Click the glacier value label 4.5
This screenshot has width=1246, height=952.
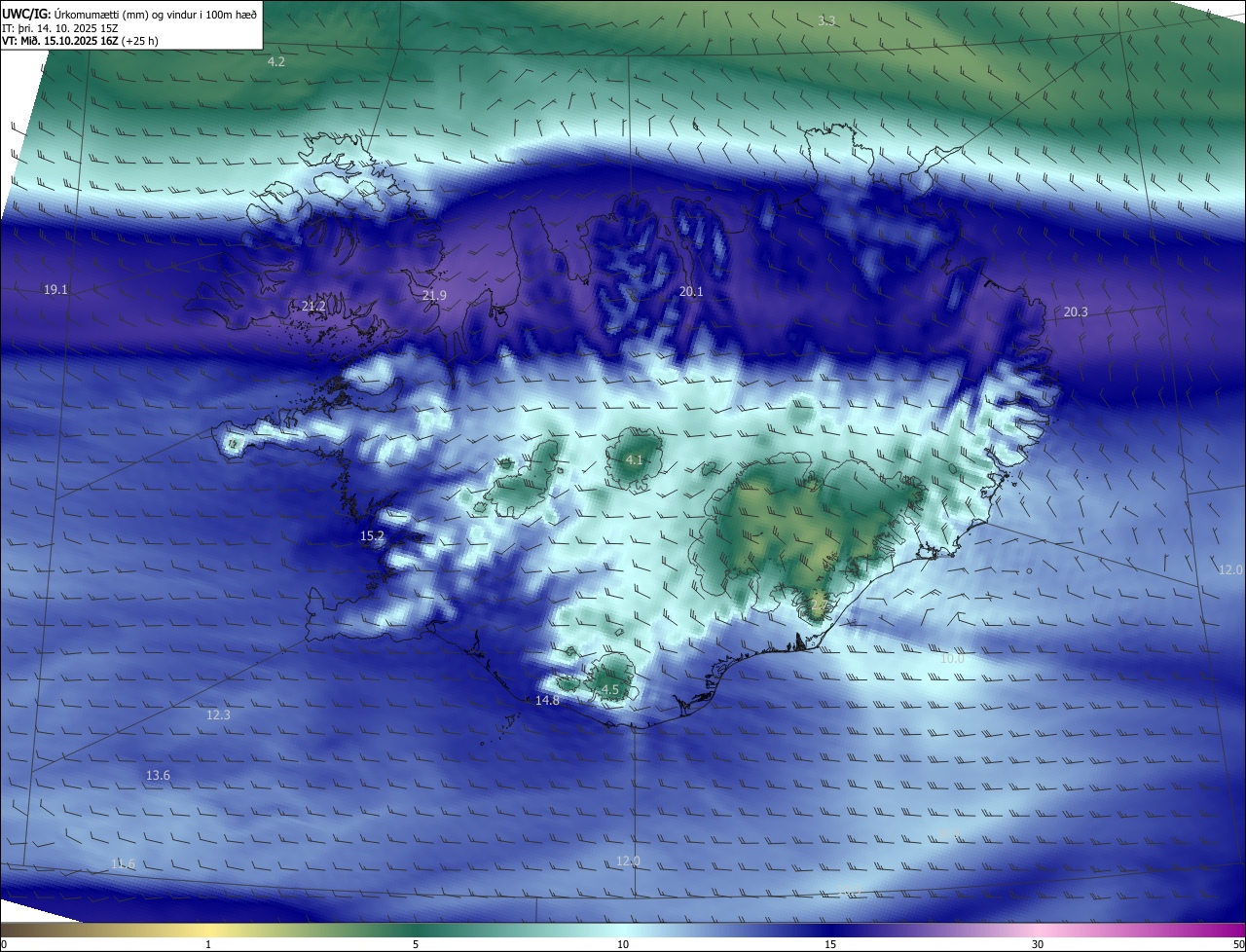coord(610,689)
